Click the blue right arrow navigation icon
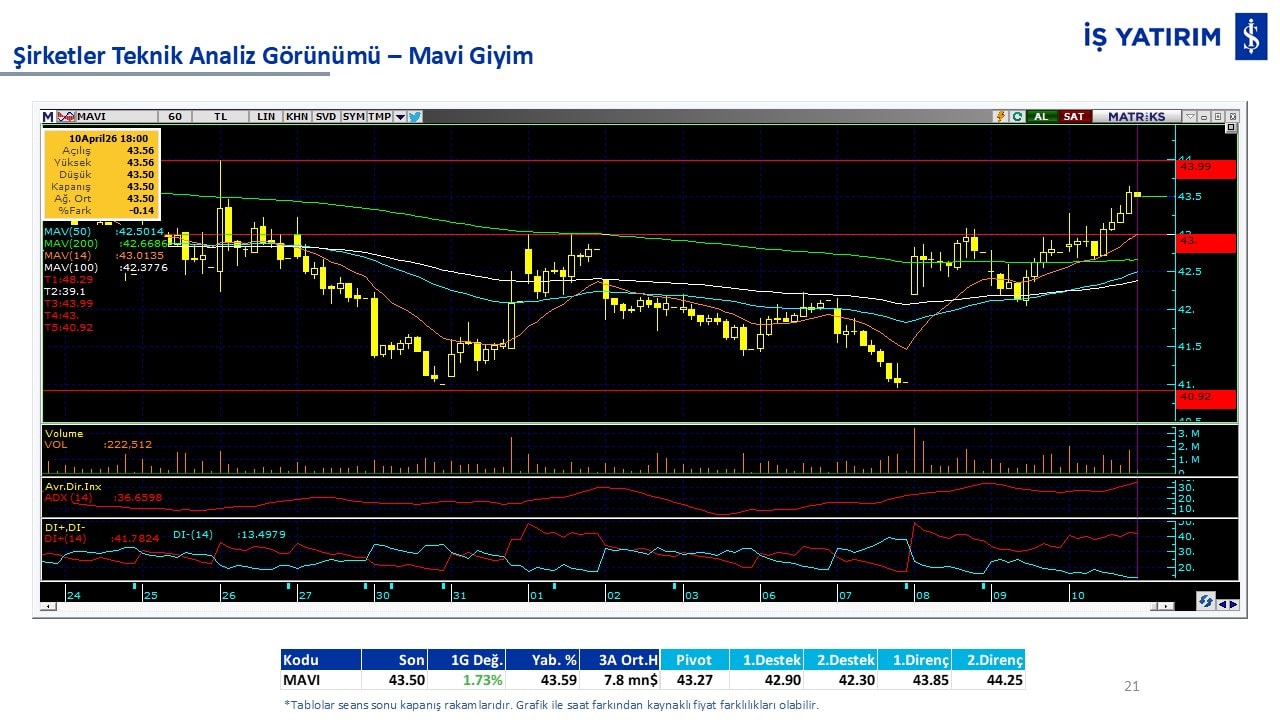Image resolution: width=1280 pixels, height=720 pixels. pyautogui.click(x=1233, y=603)
